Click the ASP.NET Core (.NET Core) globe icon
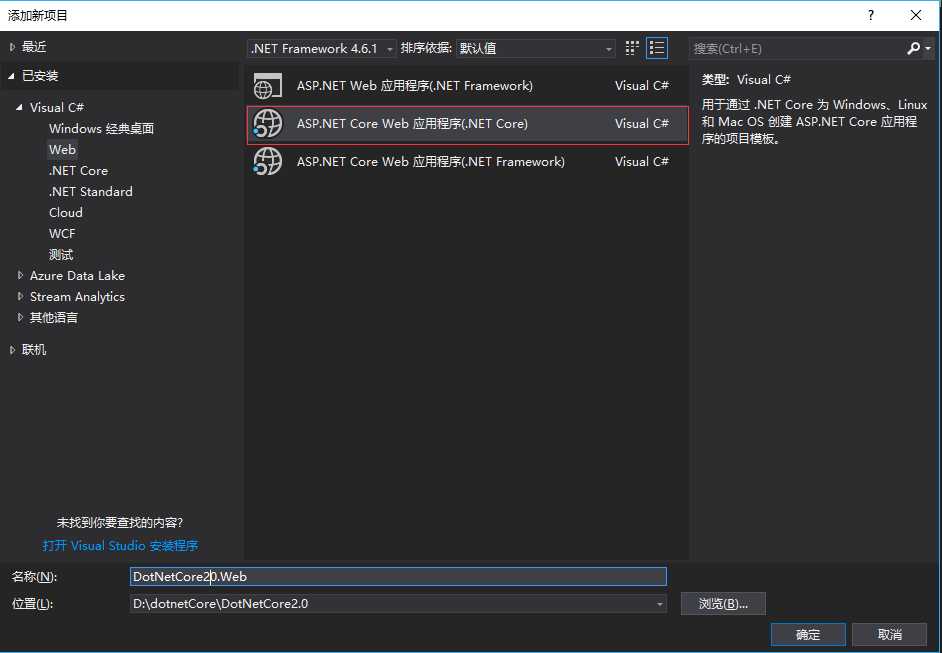The image size is (942, 653). tap(267, 124)
